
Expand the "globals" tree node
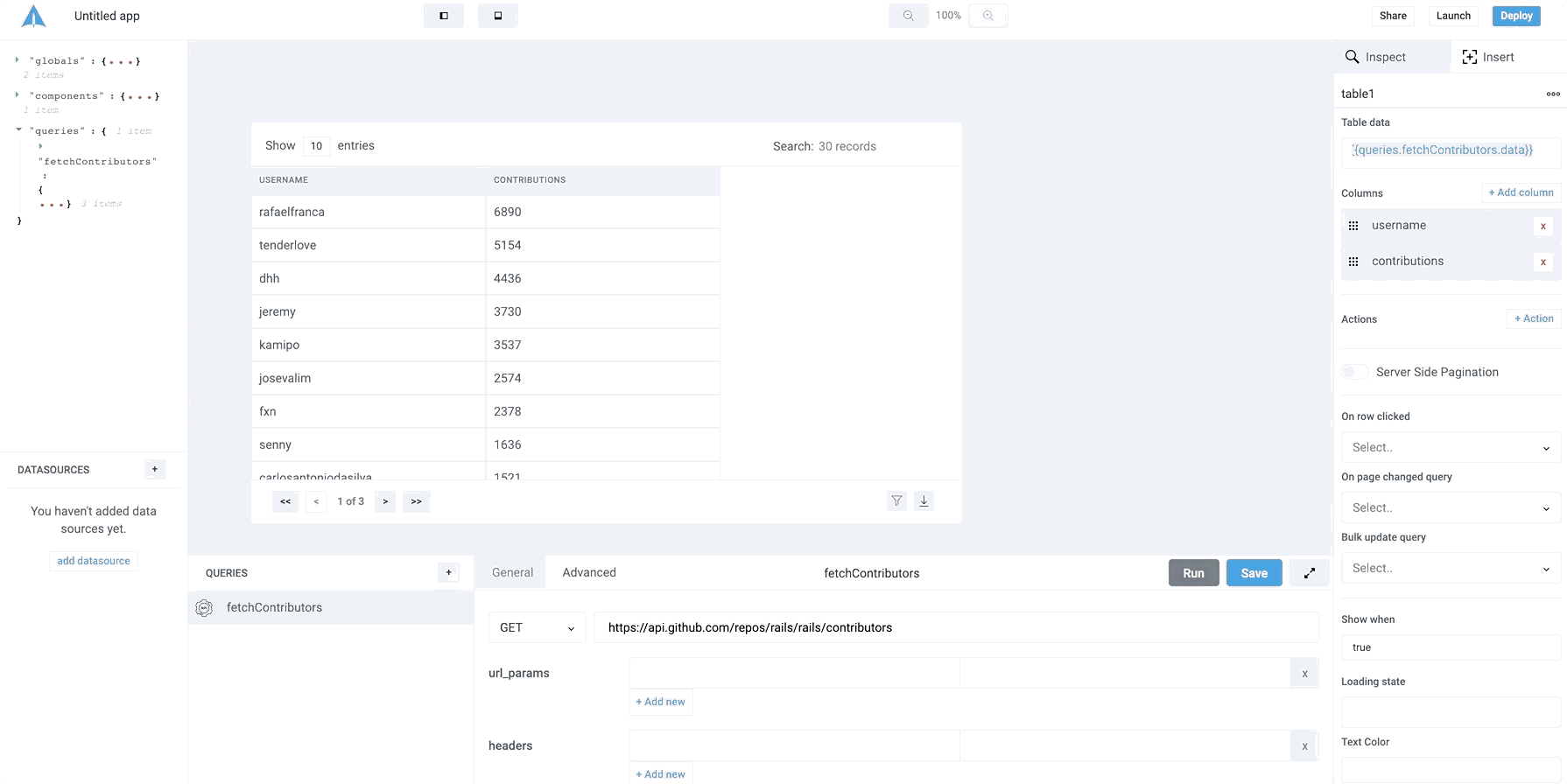(x=17, y=59)
